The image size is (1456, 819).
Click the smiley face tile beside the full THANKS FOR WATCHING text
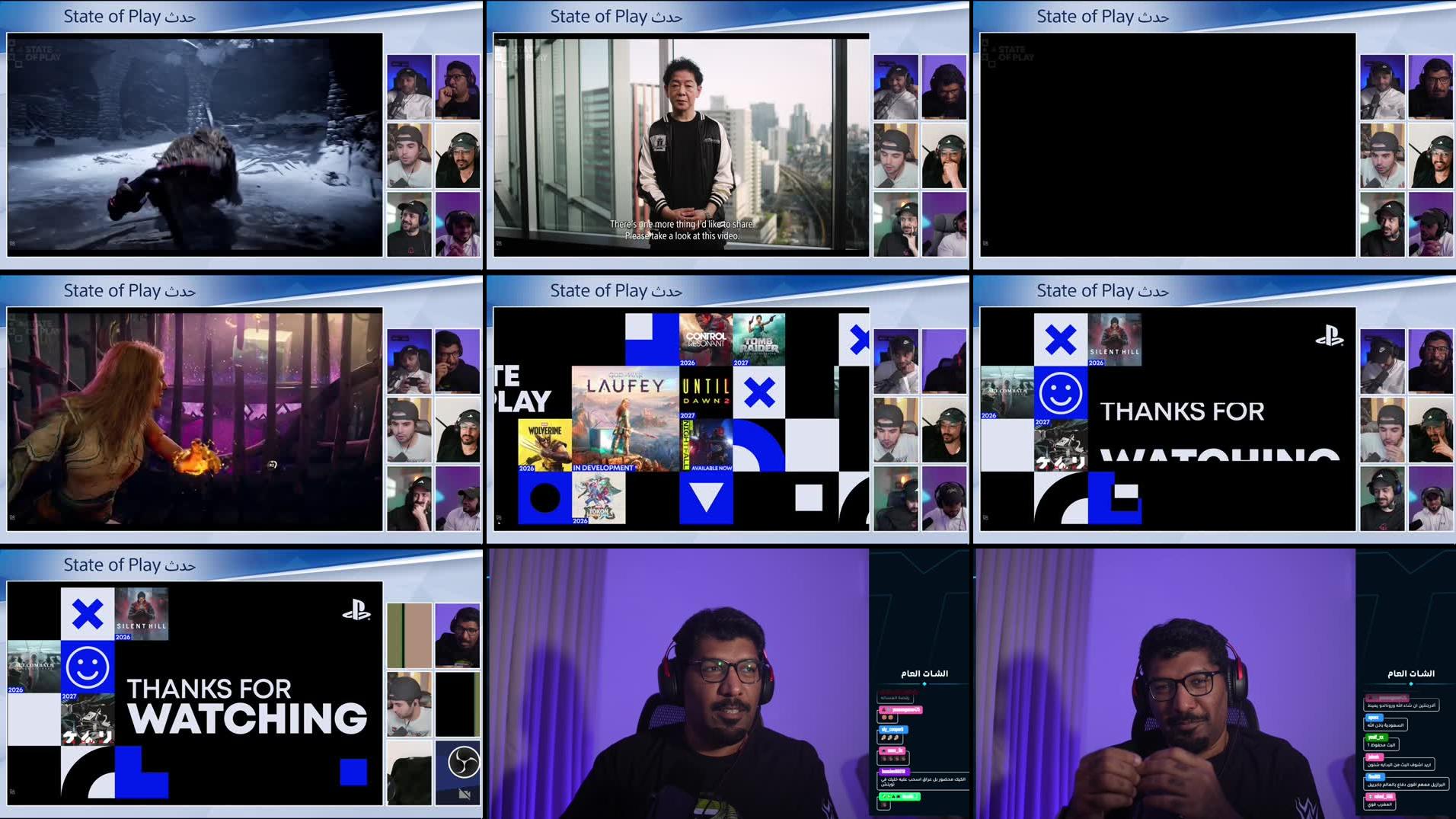tap(88, 667)
